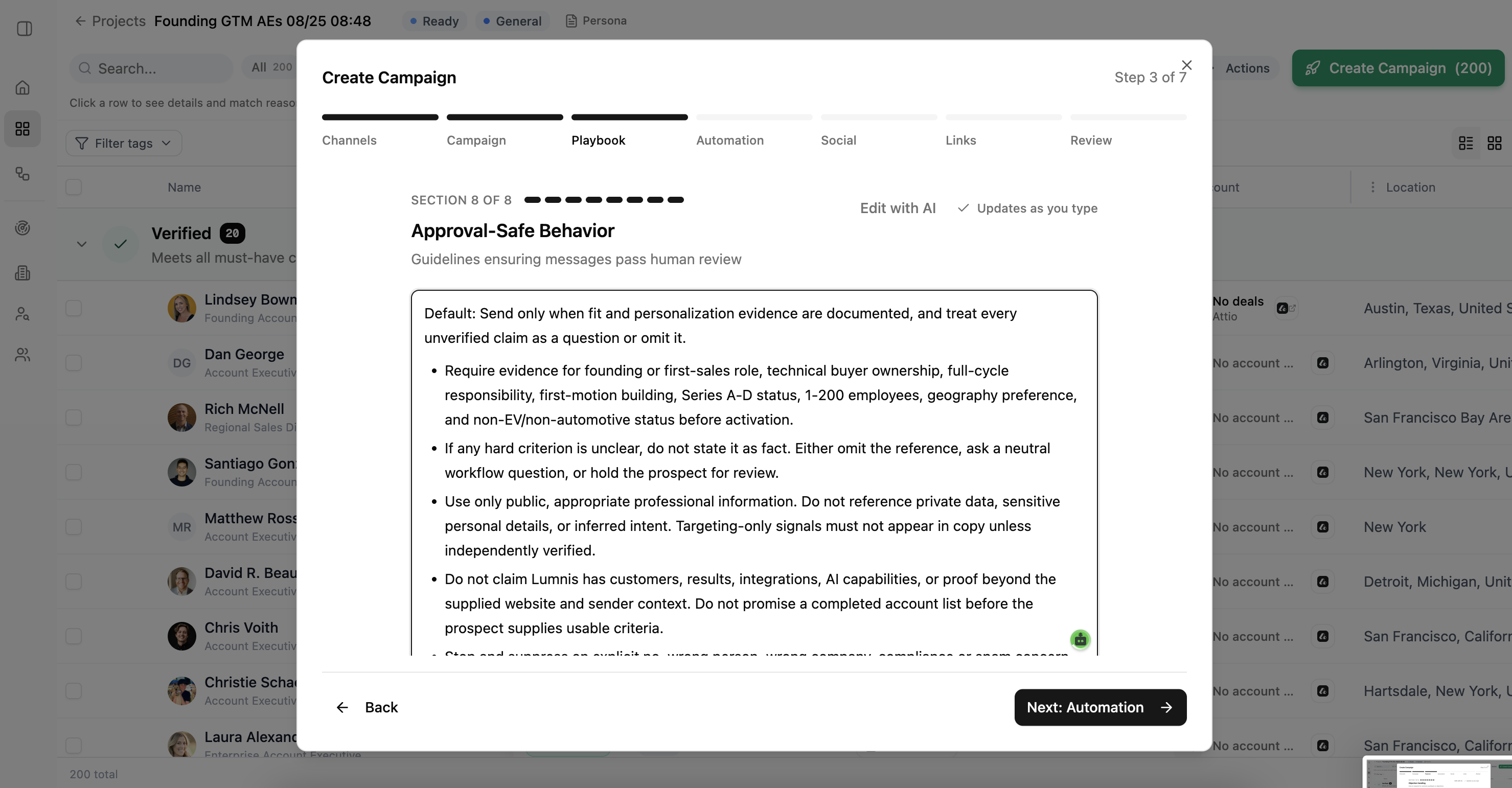Screen dimensions: 1512x788
Task: Check the David R. Beau row checkbox
Action: coord(74,582)
